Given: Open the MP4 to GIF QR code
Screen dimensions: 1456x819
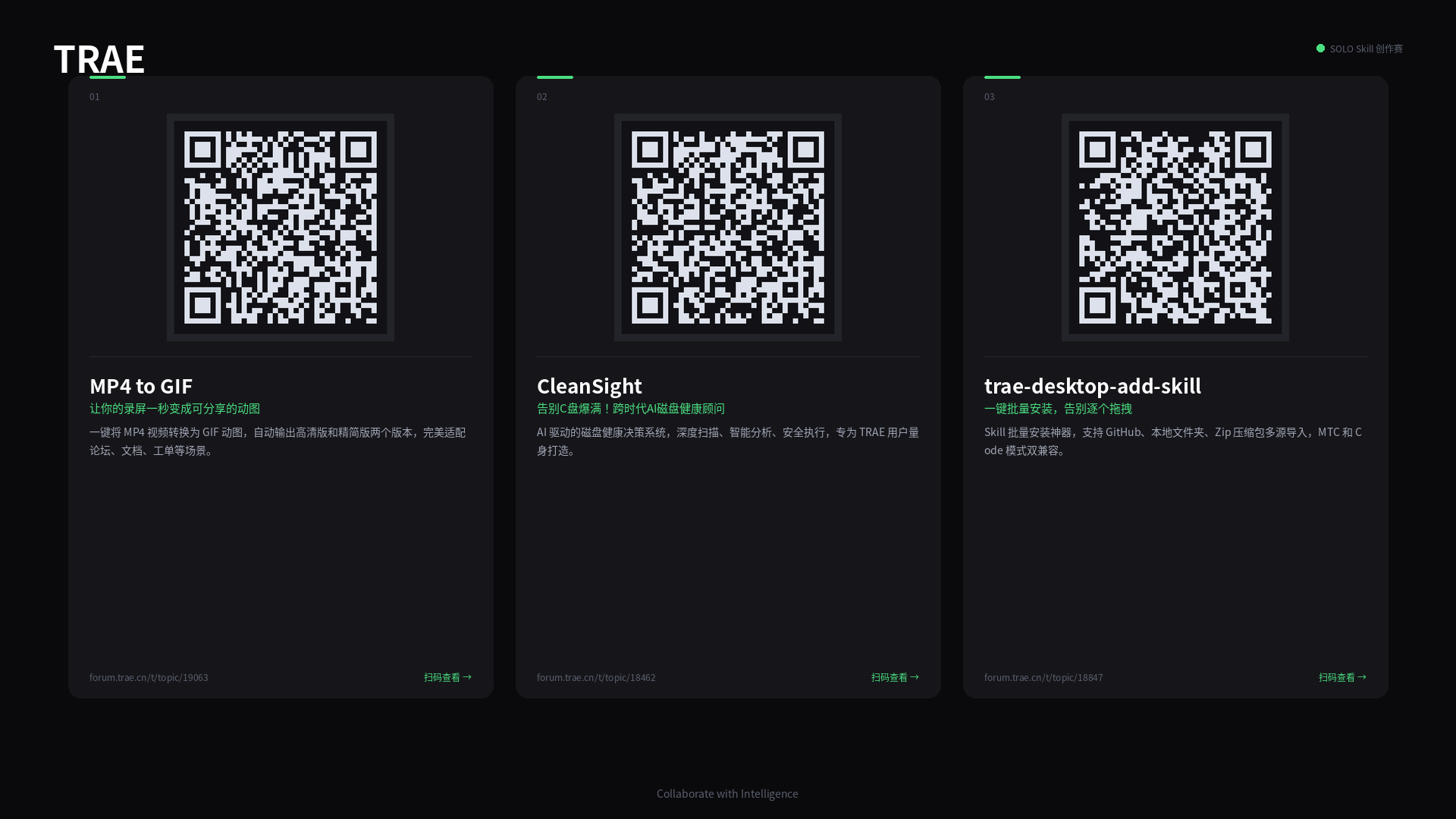Looking at the screenshot, I should point(281,227).
